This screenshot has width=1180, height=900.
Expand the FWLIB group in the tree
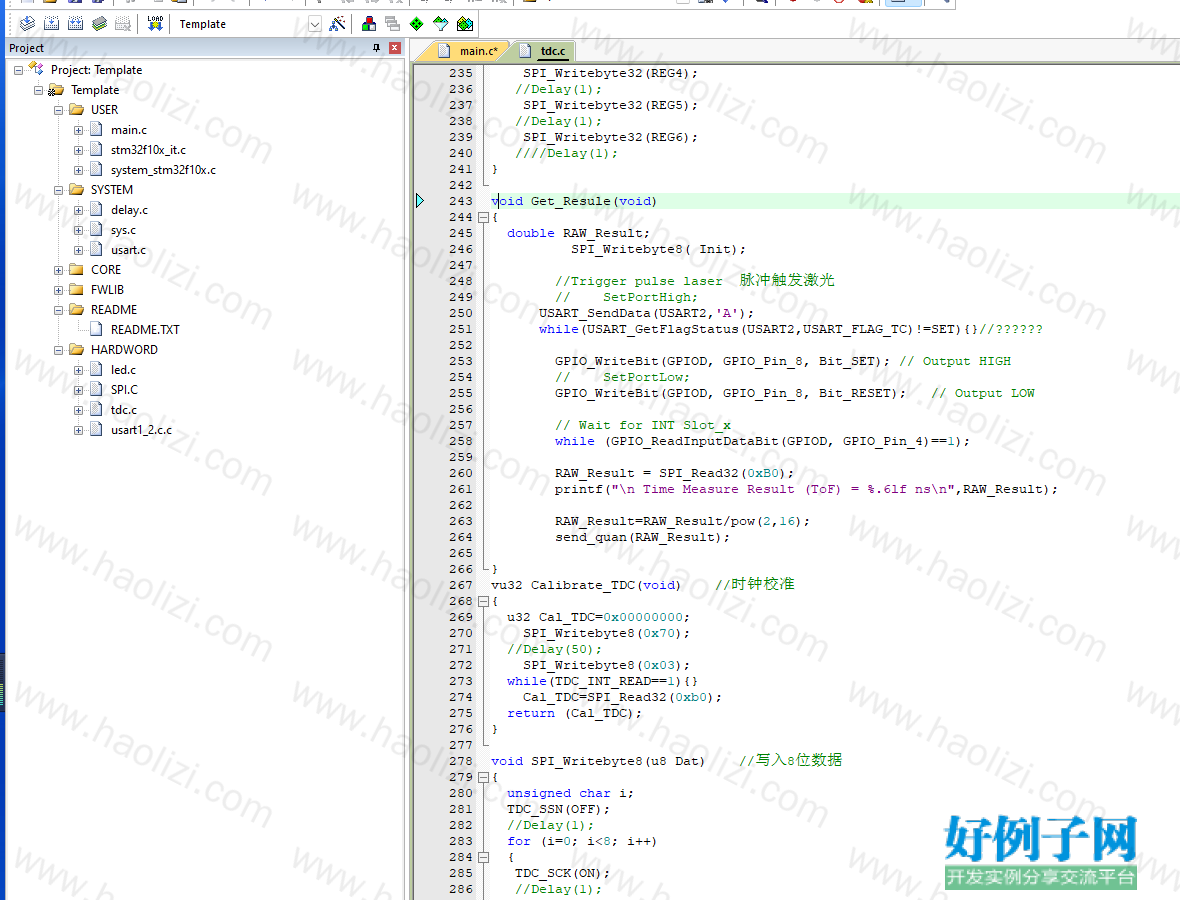58,290
